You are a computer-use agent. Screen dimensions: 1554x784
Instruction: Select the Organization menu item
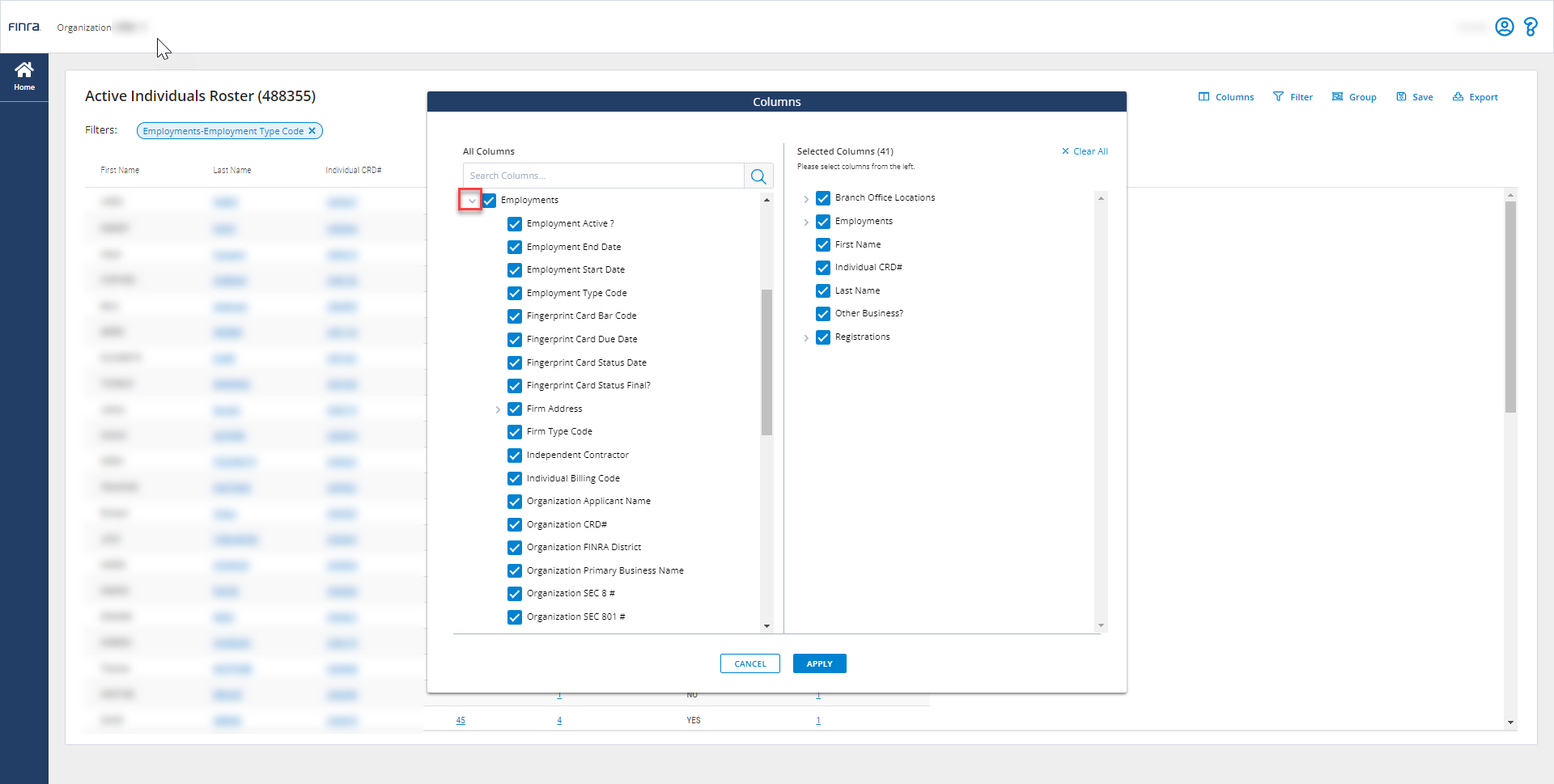(x=84, y=27)
